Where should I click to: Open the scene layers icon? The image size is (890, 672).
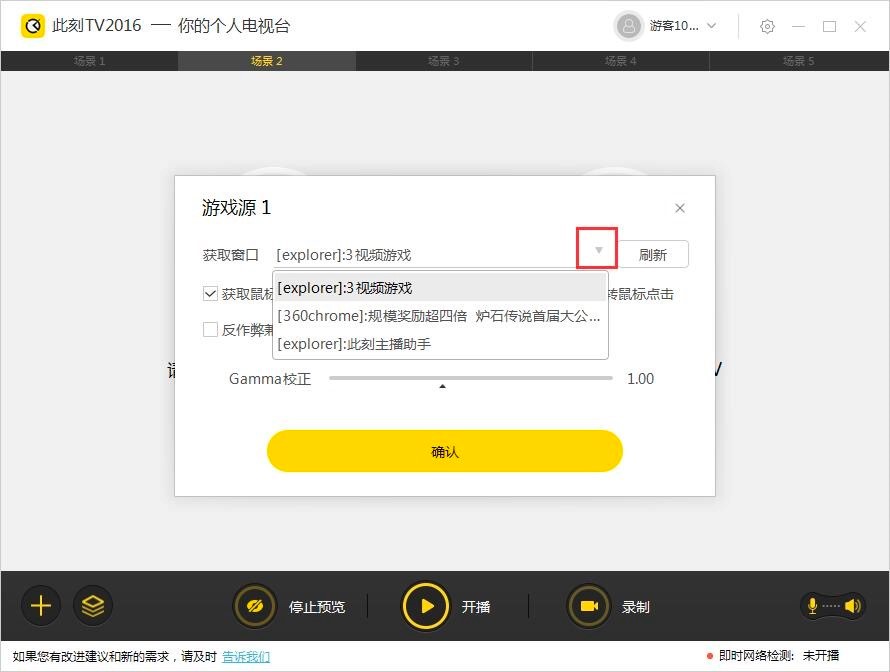point(93,605)
